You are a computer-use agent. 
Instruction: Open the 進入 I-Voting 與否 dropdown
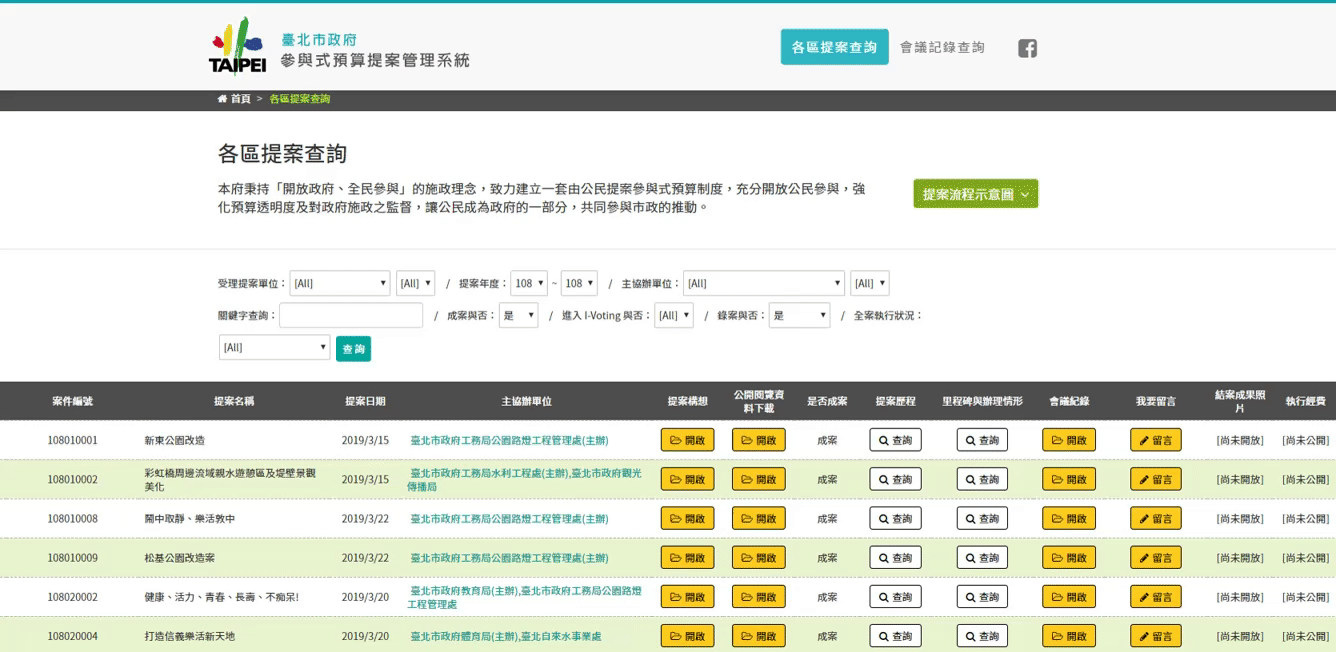[x=674, y=315]
